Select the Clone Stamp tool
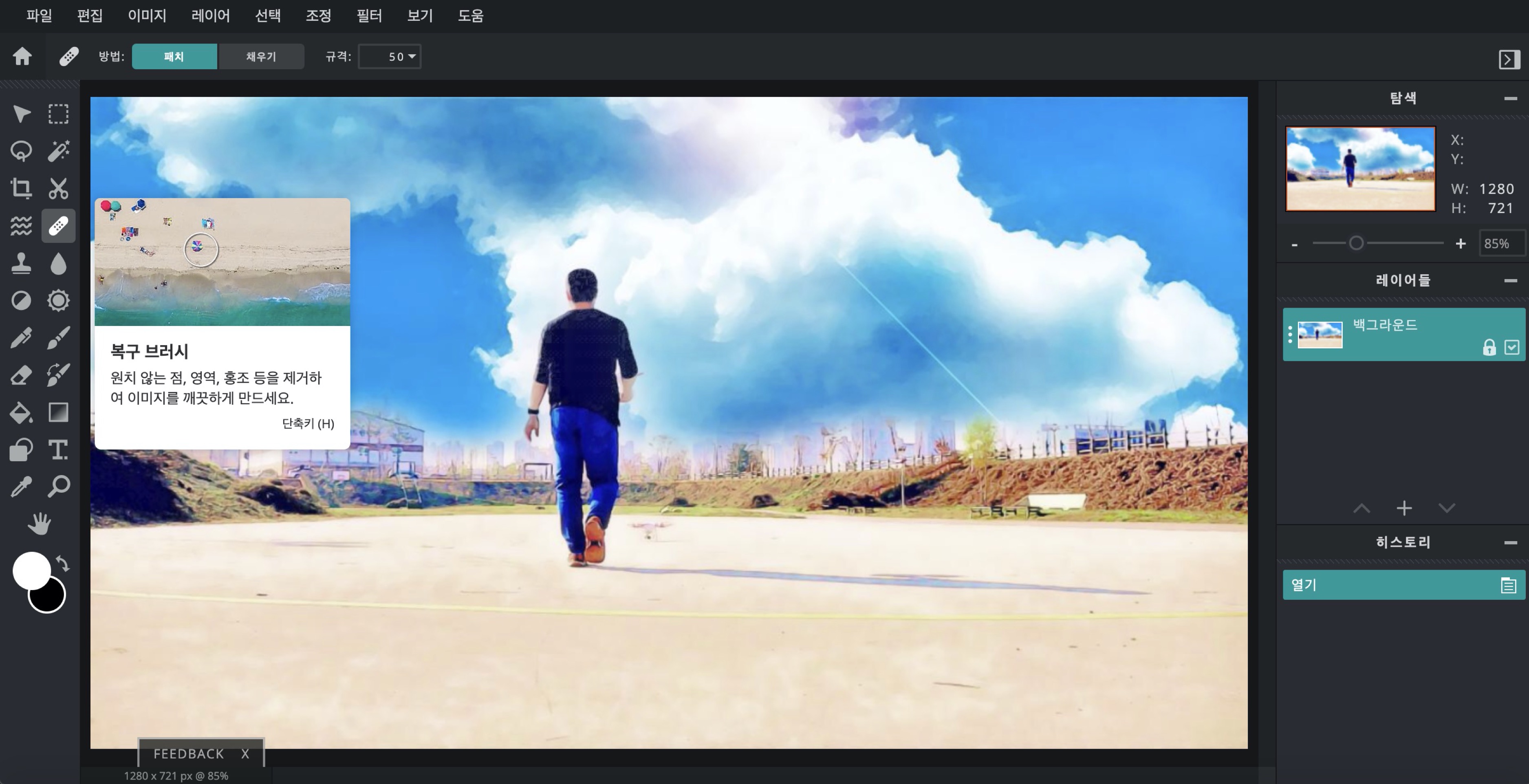 pyautogui.click(x=21, y=264)
